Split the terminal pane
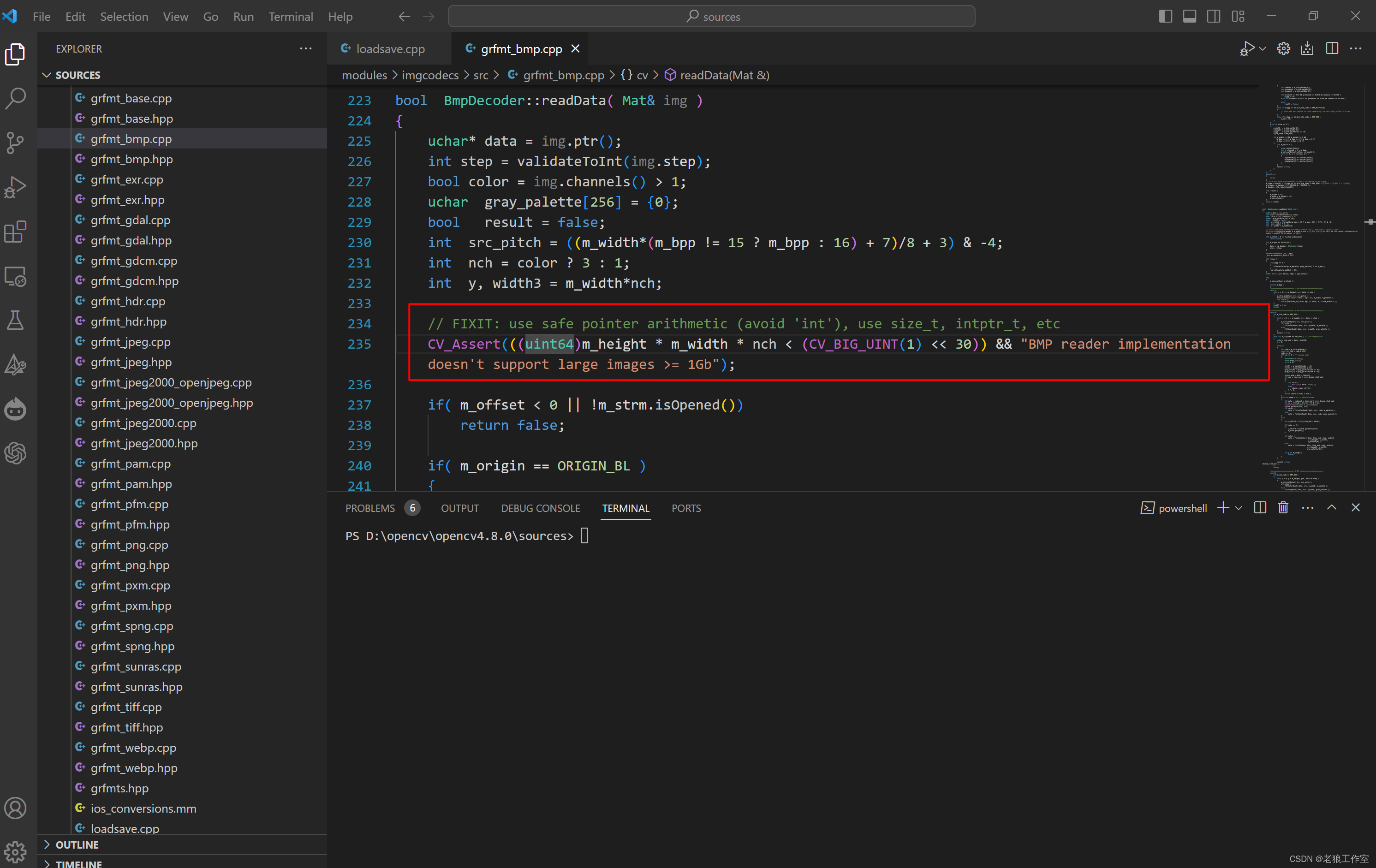Screen dimensions: 1376x868 point(1260,507)
